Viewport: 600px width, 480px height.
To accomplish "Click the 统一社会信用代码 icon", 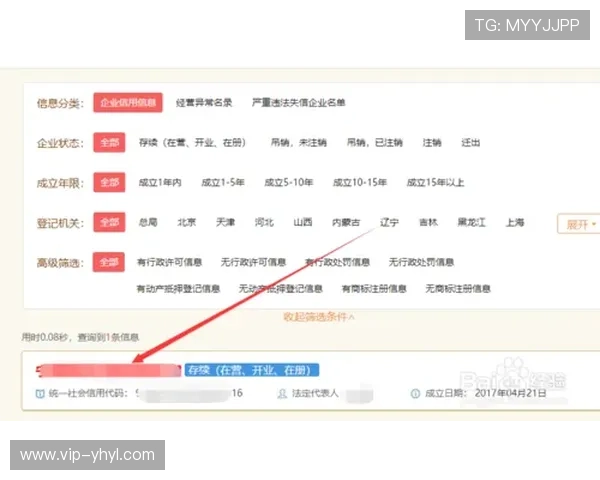I will pos(40,393).
